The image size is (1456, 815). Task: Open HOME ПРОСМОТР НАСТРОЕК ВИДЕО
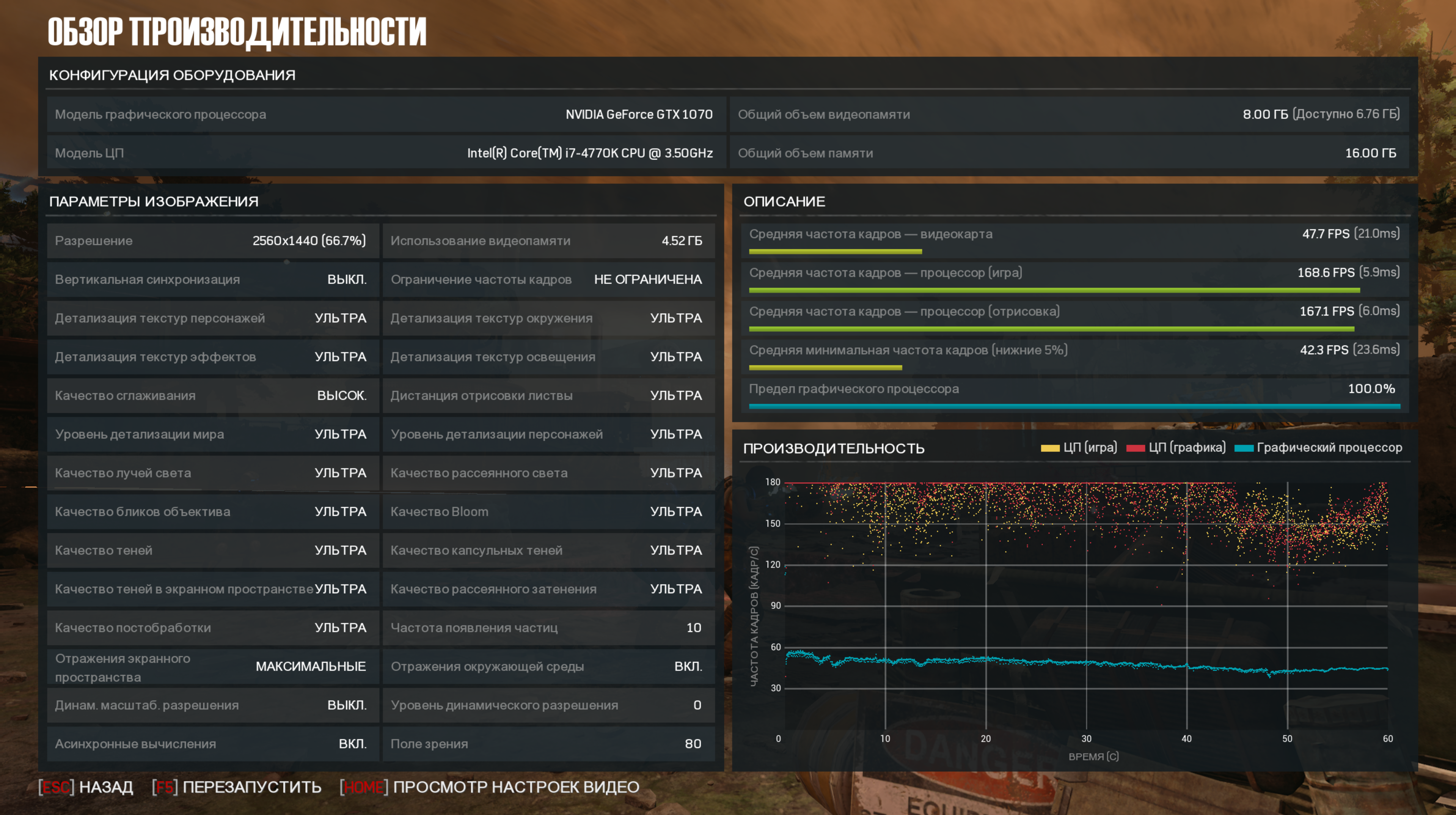pyautogui.click(x=490, y=787)
